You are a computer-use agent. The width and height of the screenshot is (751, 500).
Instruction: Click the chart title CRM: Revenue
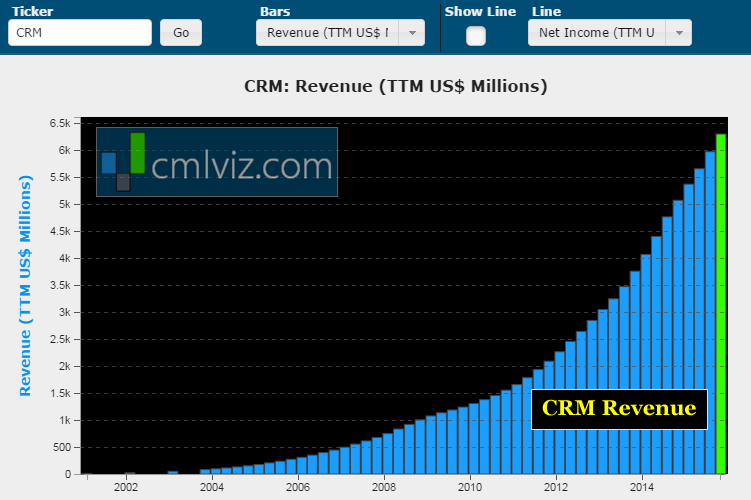click(x=396, y=86)
